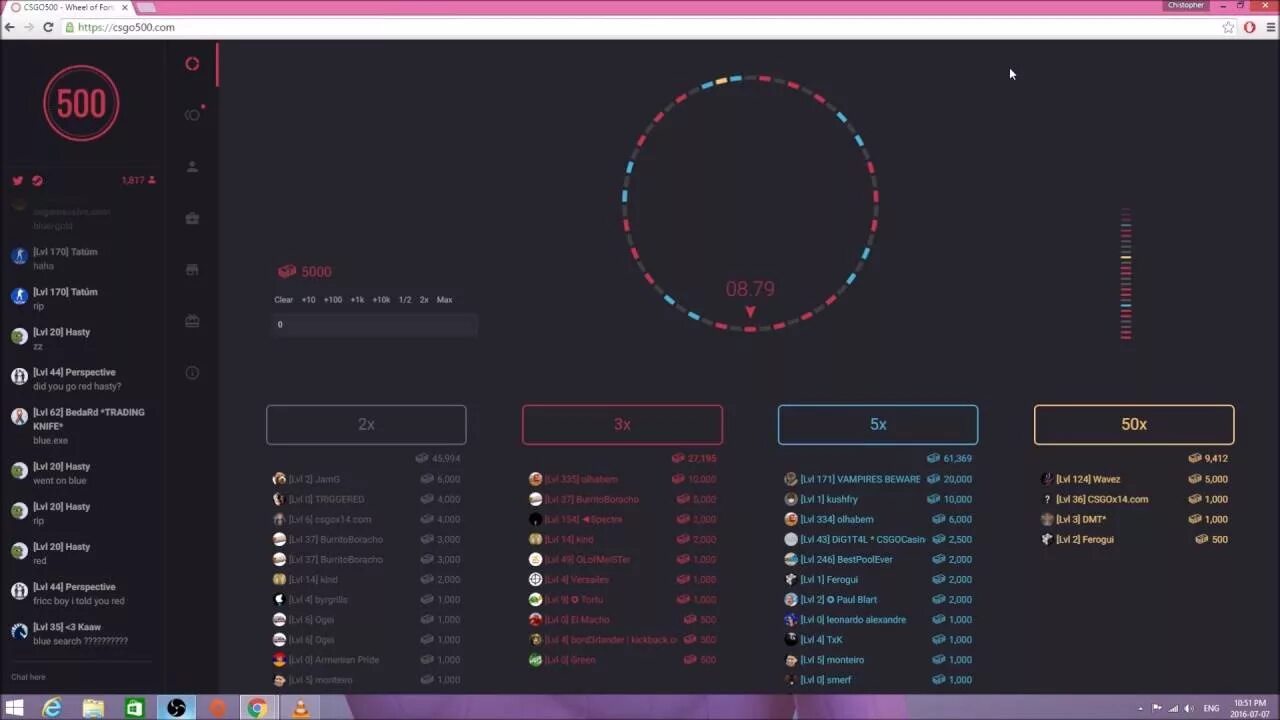Click the browser address bar URL
The height and width of the screenshot is (720, 1280).
(126, 27)
